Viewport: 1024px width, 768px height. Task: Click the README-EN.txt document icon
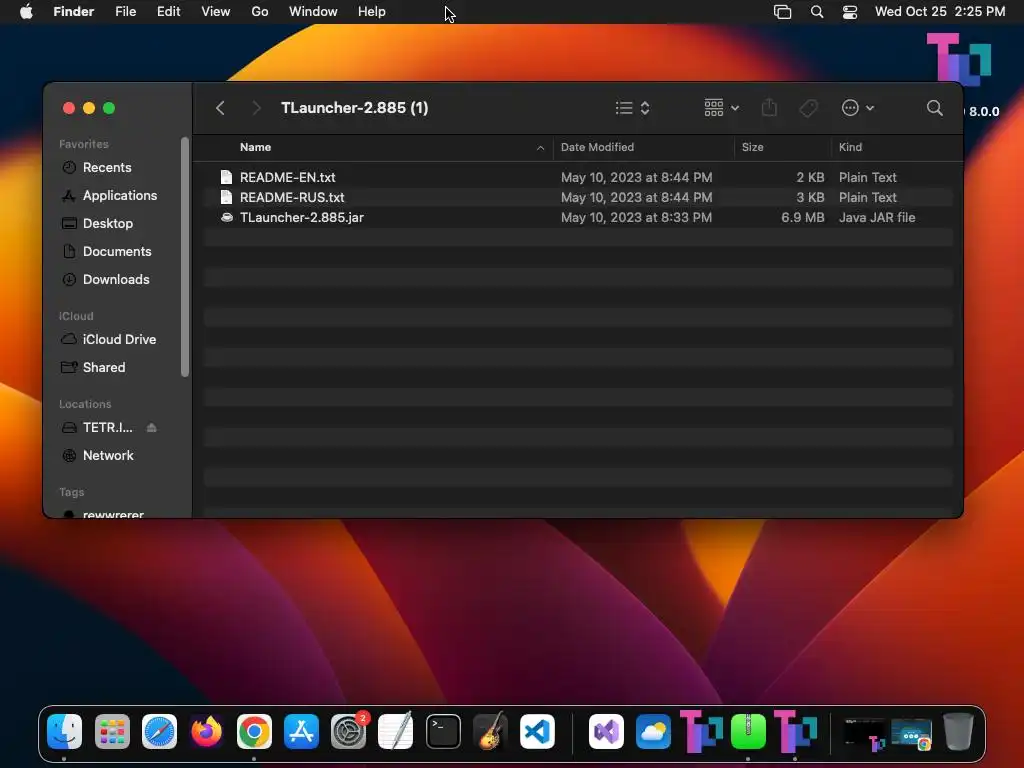227,177
